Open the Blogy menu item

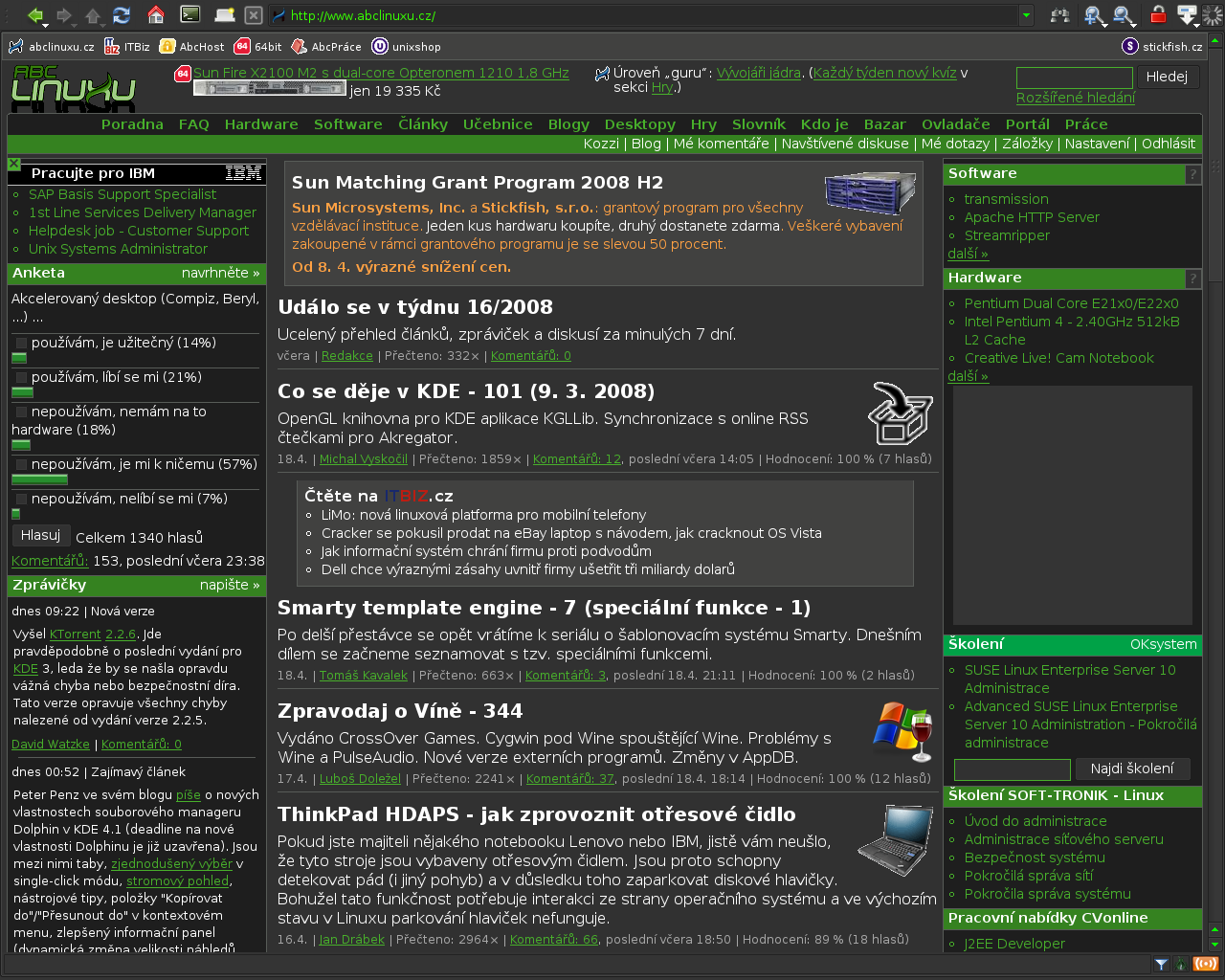(568, 124)
